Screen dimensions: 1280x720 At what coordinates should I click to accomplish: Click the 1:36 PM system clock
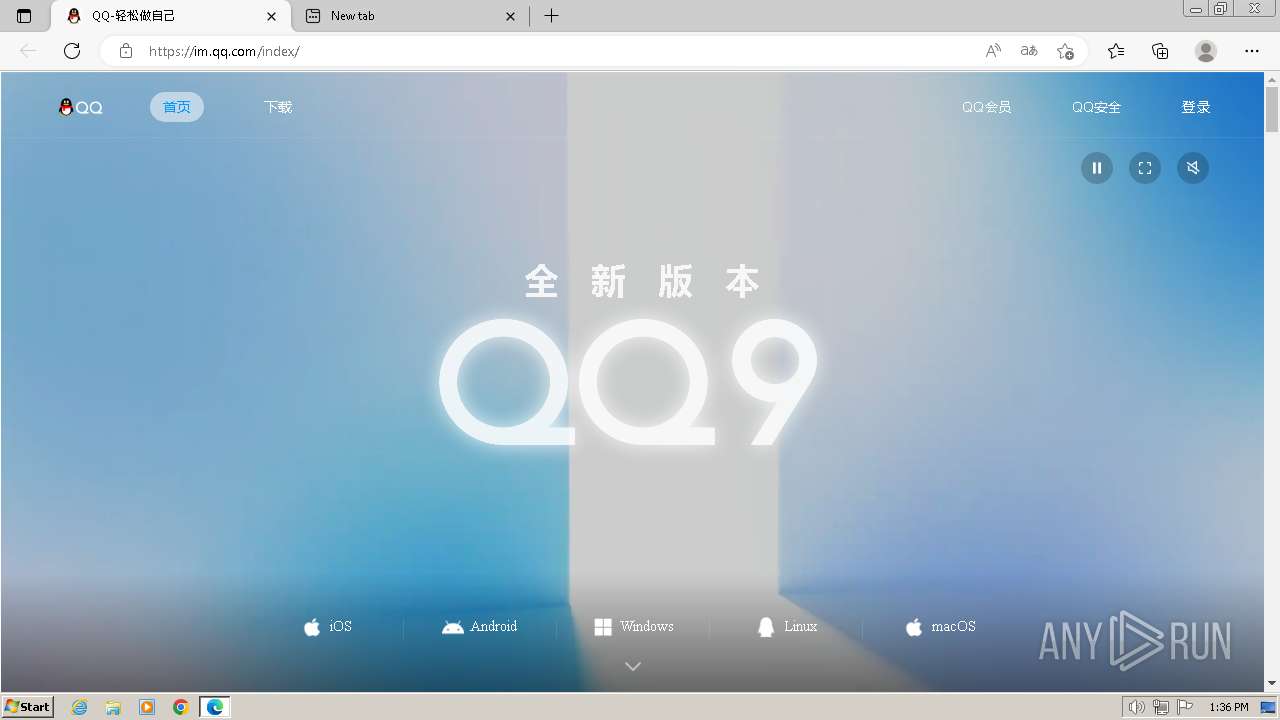point(1229,707)
